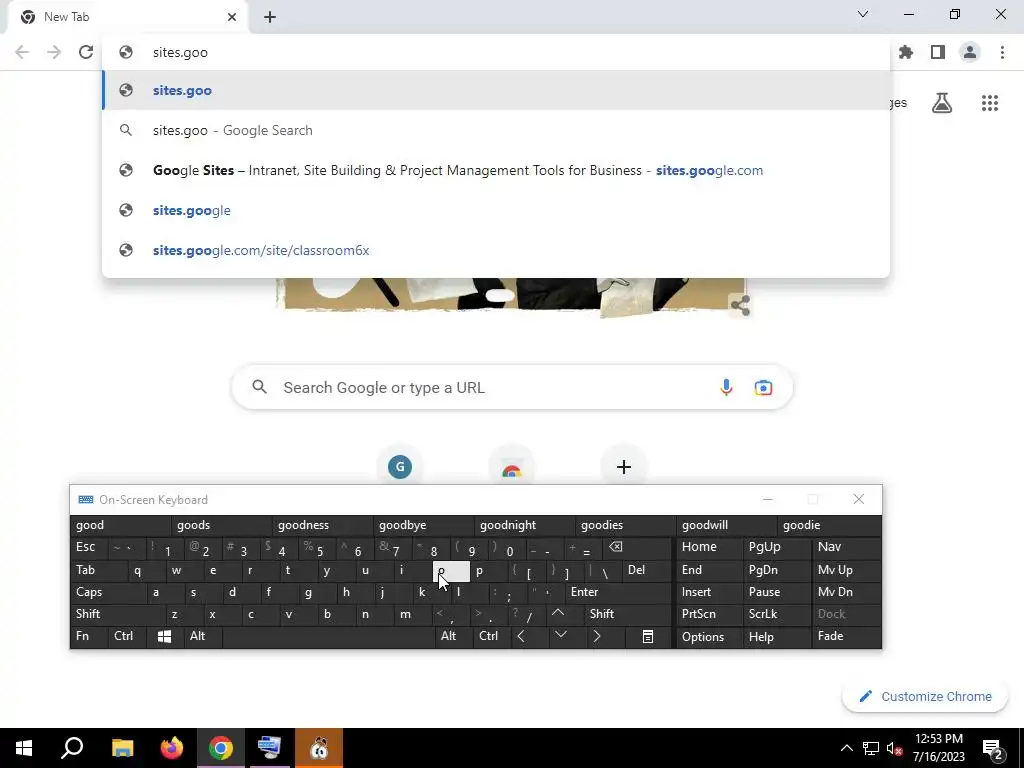Start voice search with microphone icon

[726, 387]
